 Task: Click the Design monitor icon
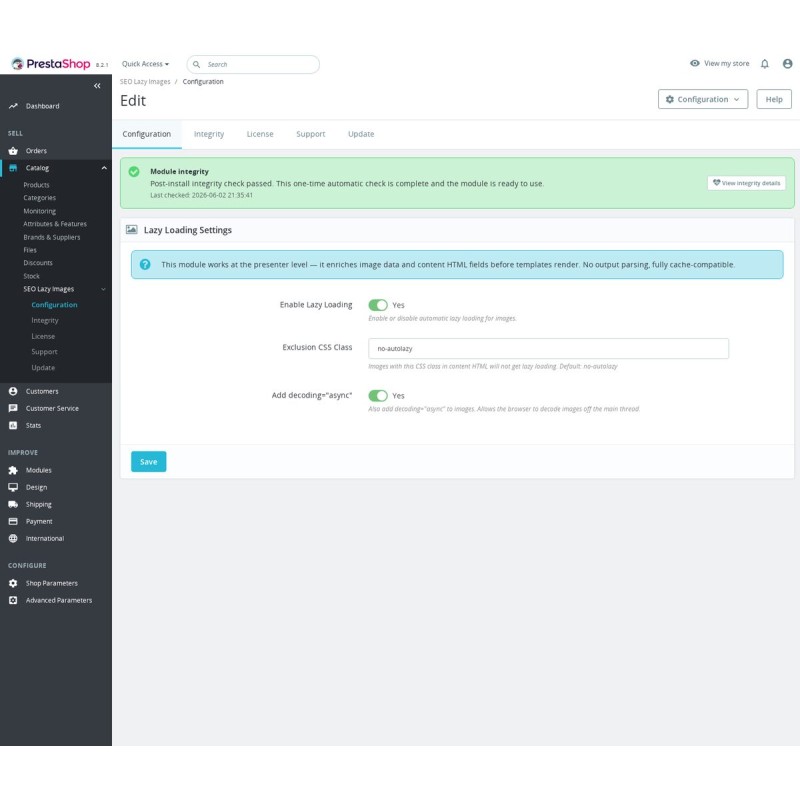(13, 487)
